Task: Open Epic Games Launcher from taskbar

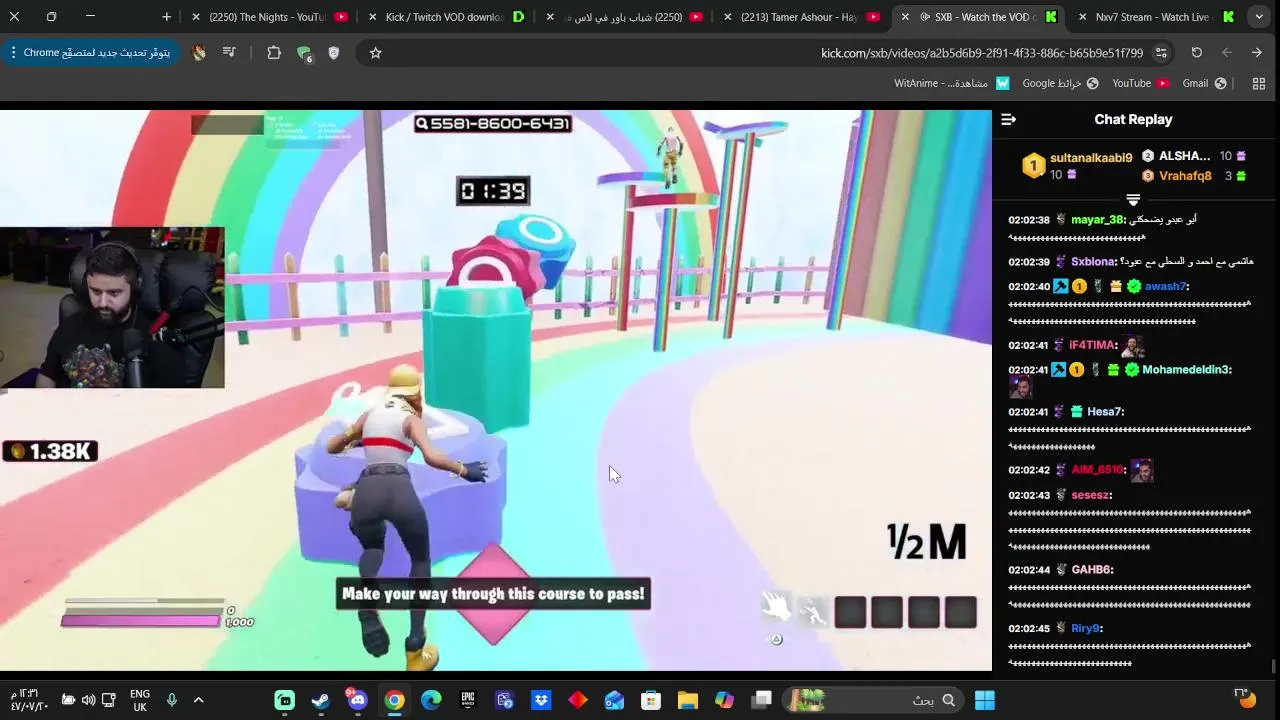Action: [x=468, y=700]
